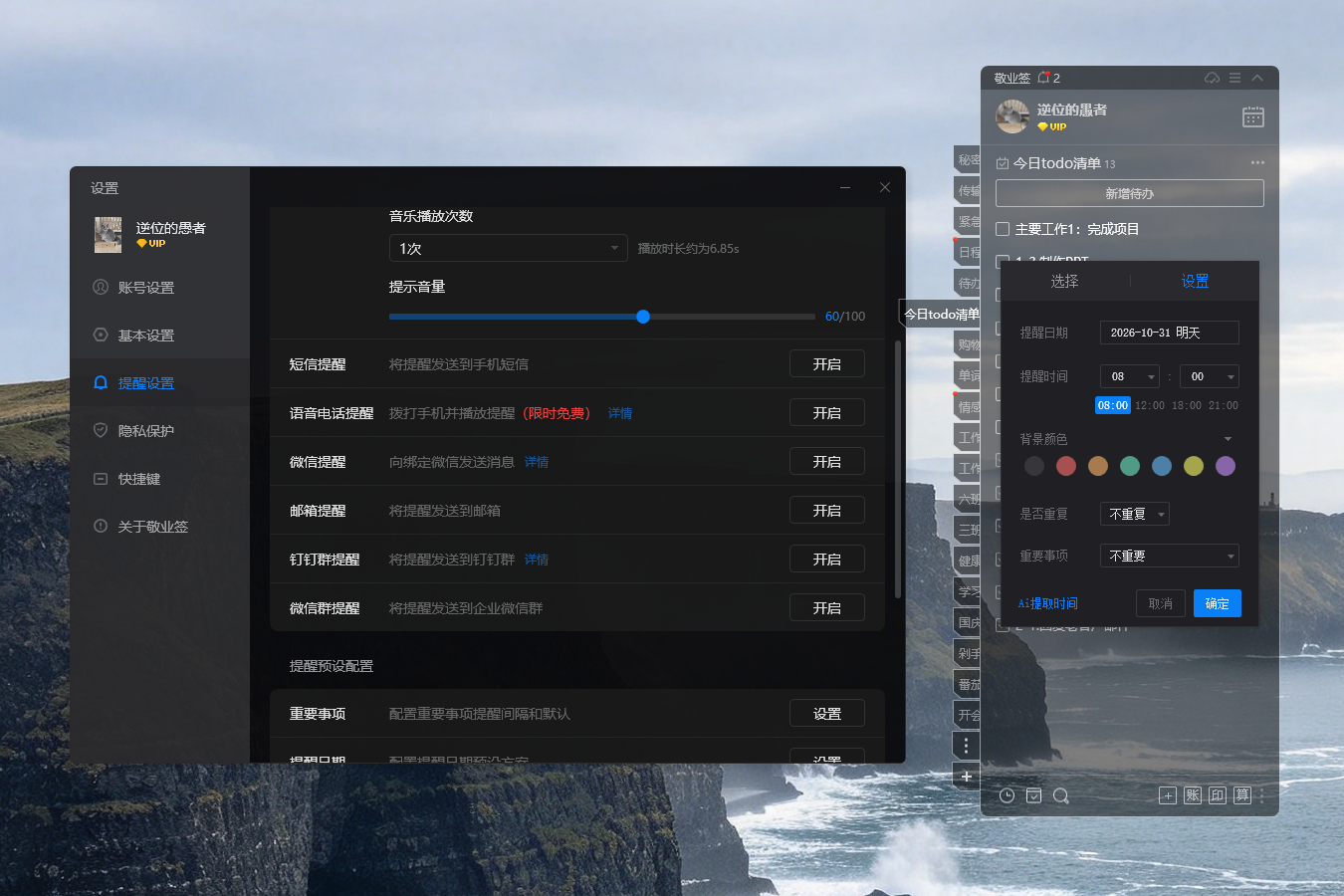Click the plus tab to add a category
Screen dimensions: 1344x896
pyautogui.click(x=967, y=777)
